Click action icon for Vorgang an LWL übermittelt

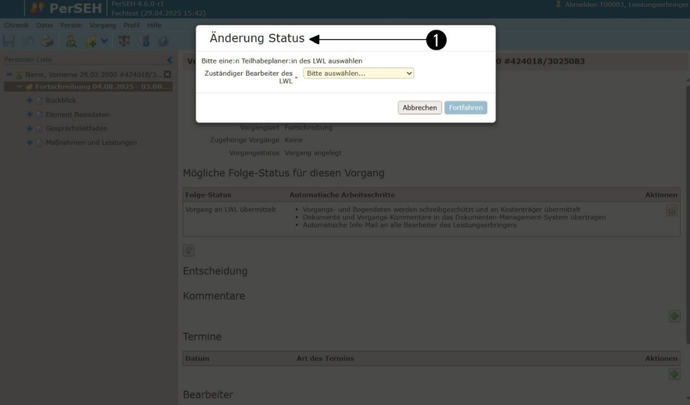[671, 211]
